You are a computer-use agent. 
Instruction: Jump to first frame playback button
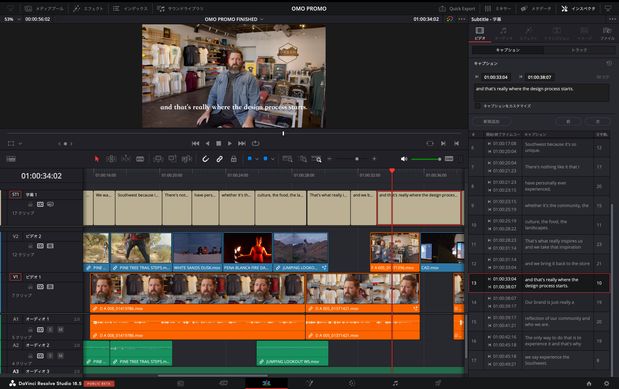coord(195,143)
